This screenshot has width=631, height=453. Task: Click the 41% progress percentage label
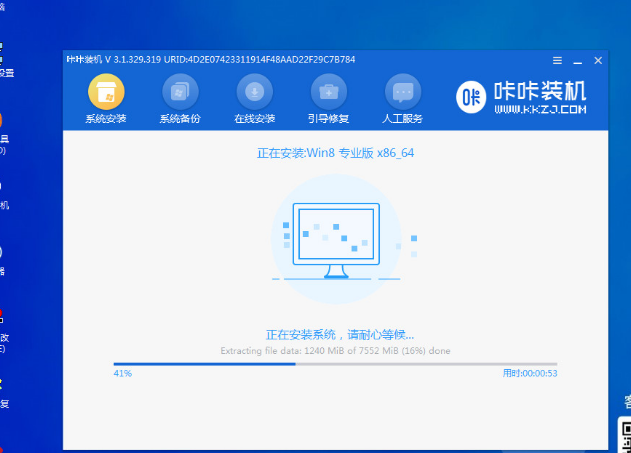tap(122, 373)
